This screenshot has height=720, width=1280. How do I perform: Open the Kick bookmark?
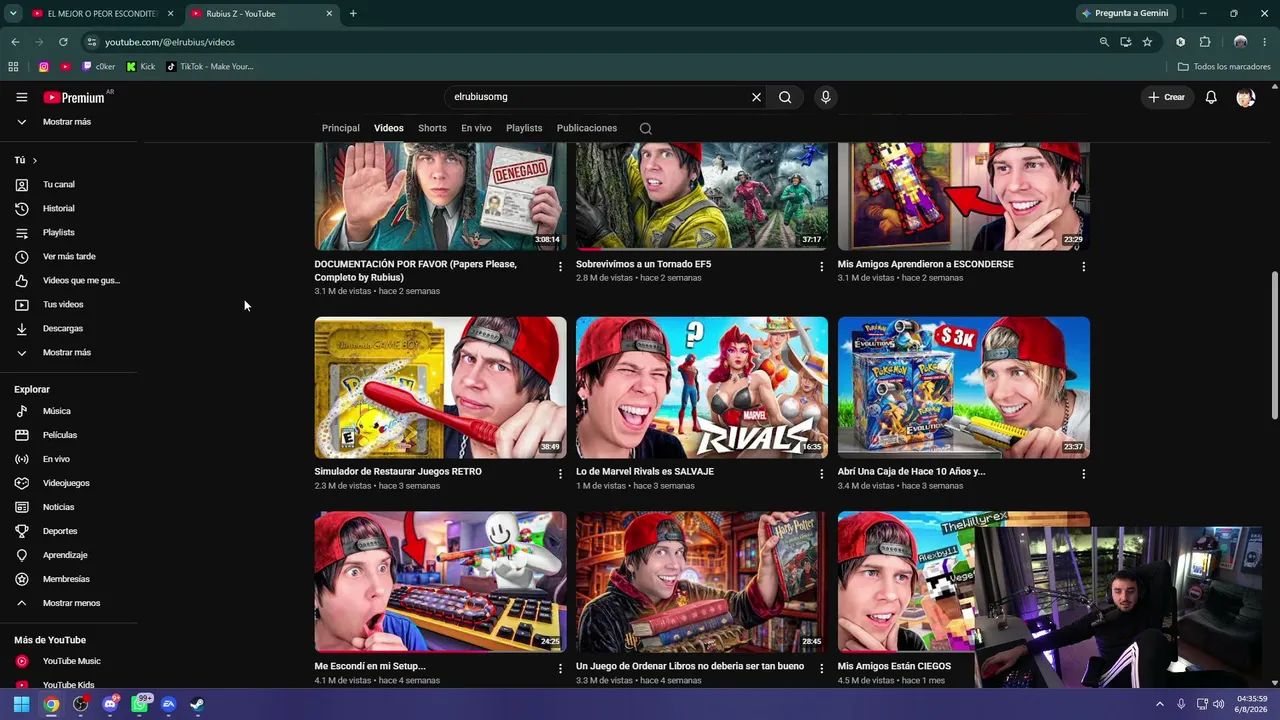coord(141,67)
